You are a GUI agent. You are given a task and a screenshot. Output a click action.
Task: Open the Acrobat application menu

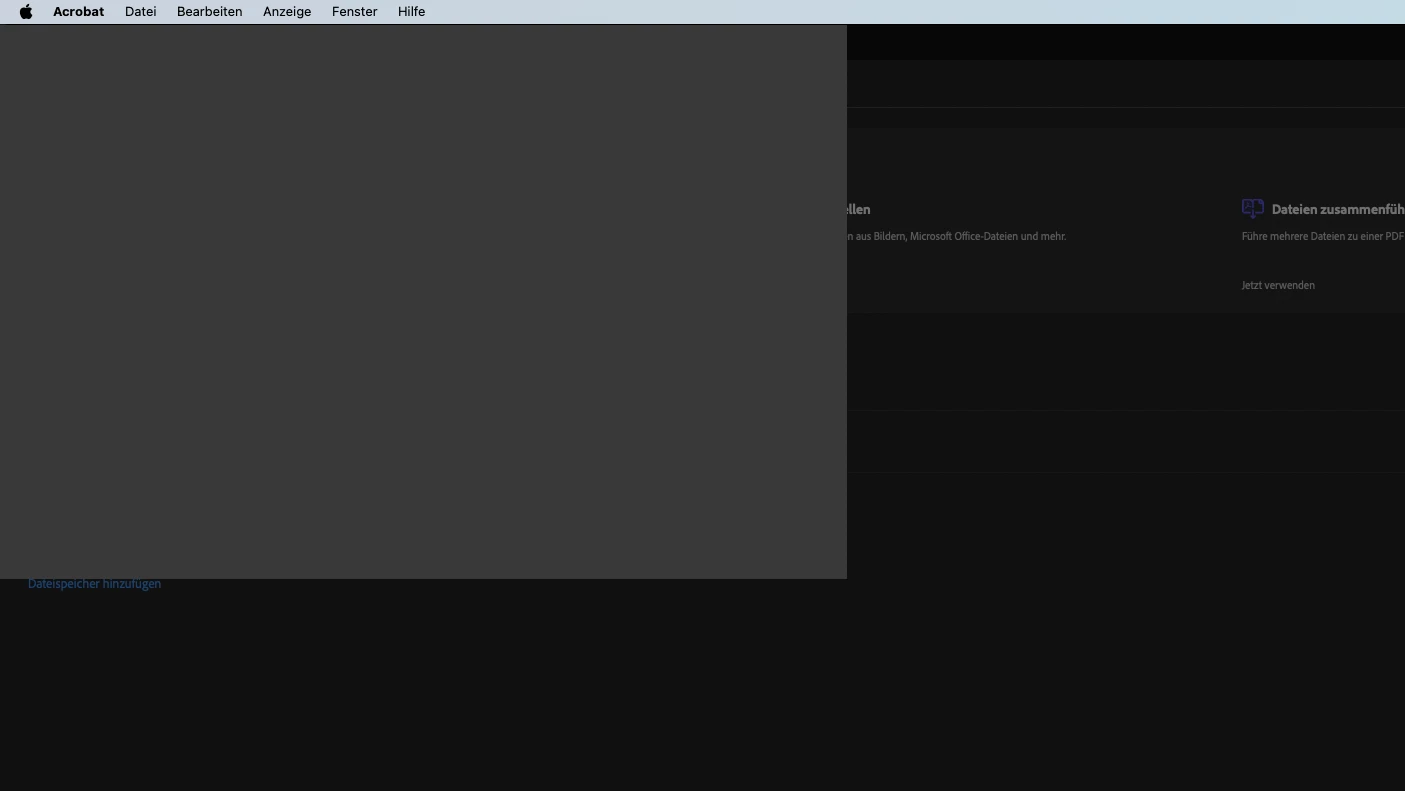(78, 12)
